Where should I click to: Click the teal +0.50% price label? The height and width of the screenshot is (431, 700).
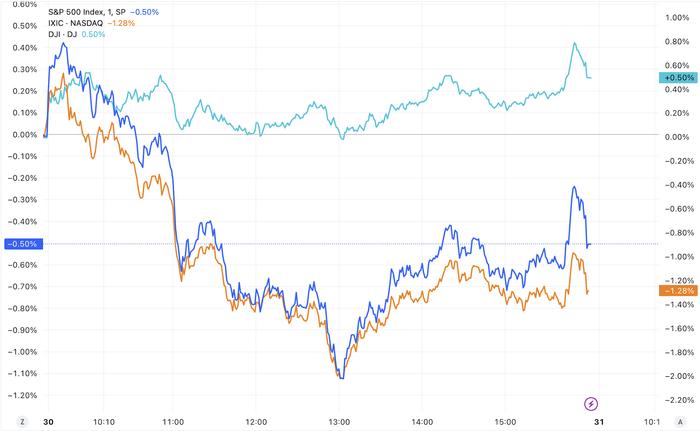(x=678, y=77)
